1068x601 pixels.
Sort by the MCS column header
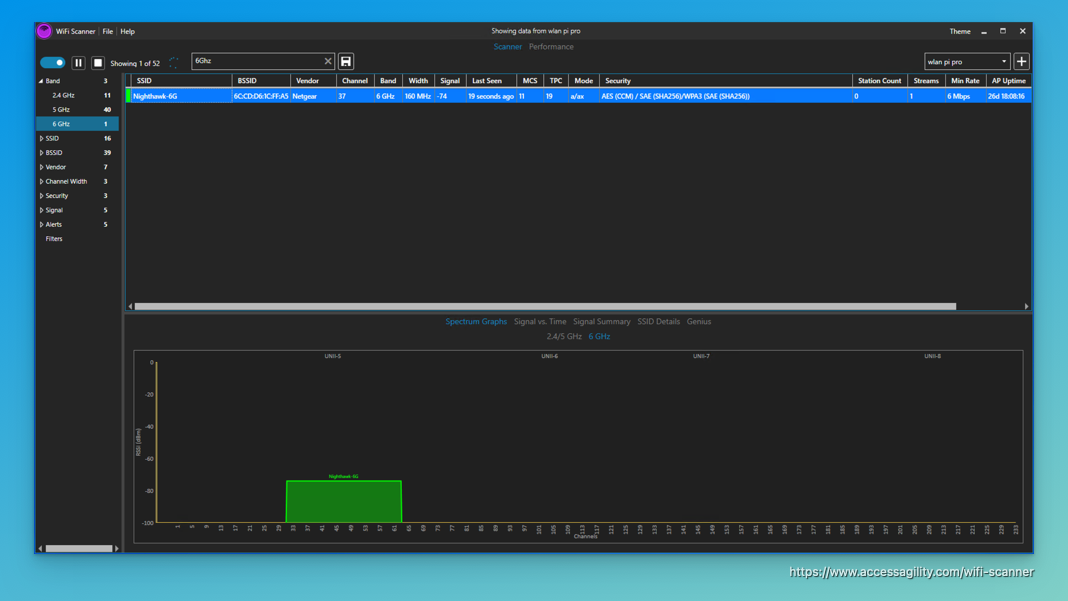[x=530, y=81]
